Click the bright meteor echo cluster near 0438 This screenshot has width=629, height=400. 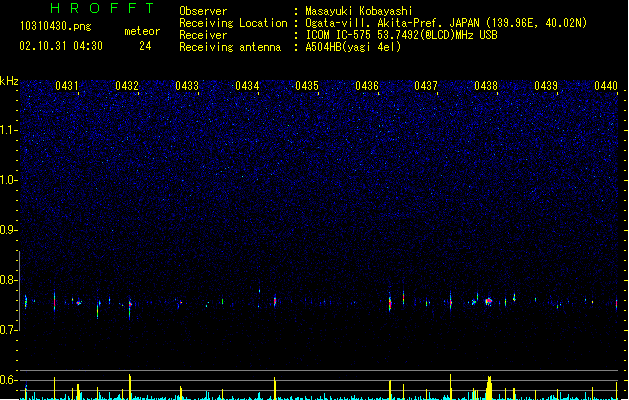(x=488, y=301)
